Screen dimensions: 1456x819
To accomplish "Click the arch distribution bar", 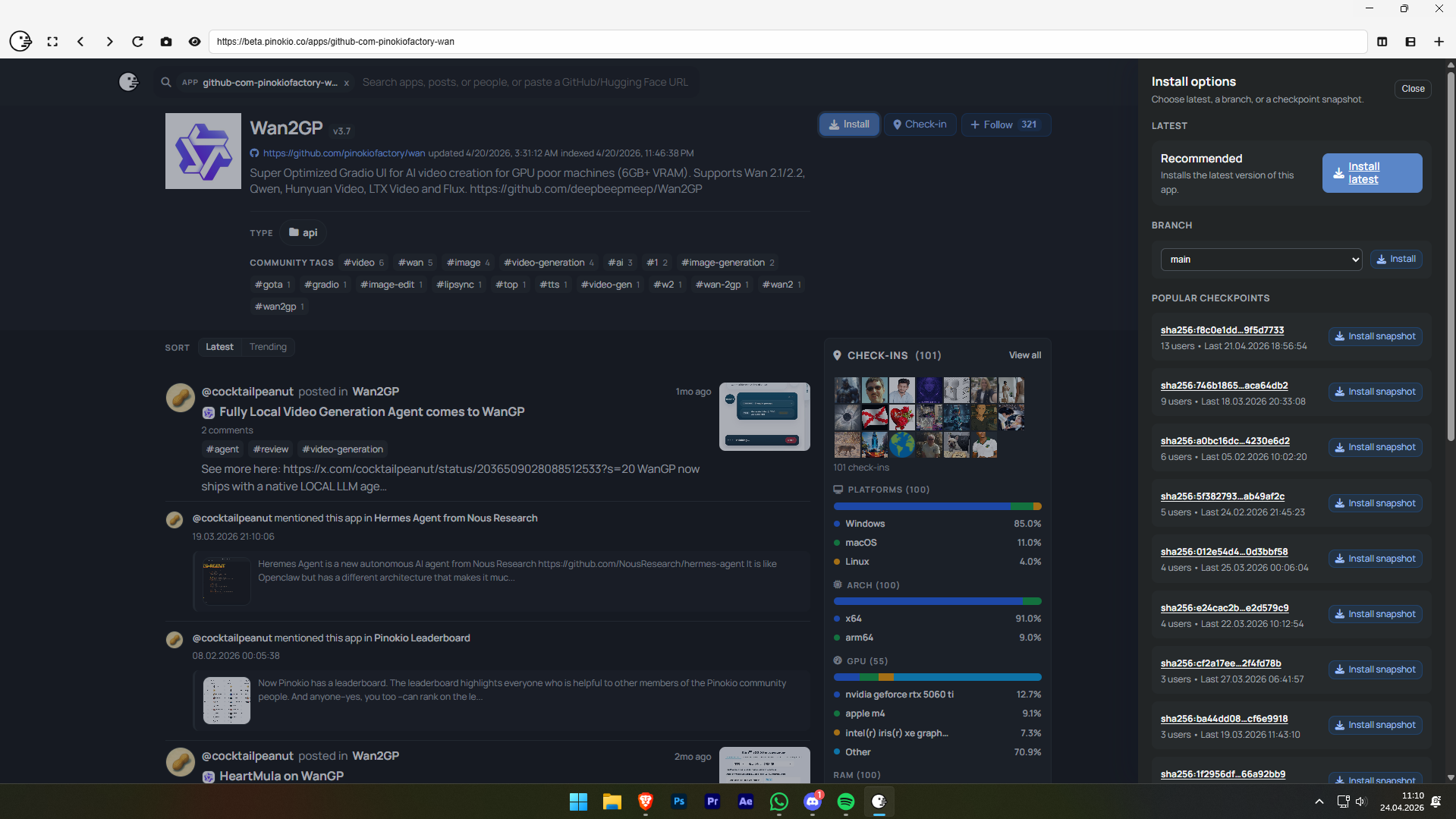I will tap(937, 601).
